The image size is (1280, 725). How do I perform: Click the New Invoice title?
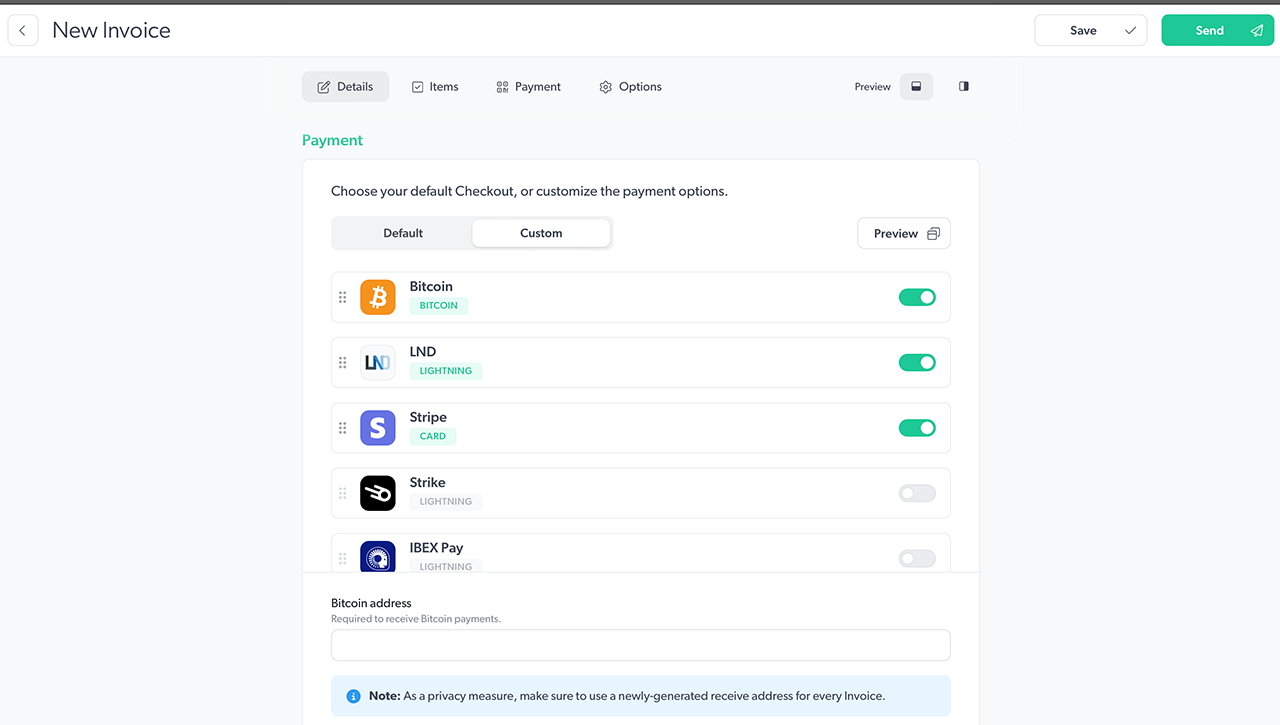(x=111, y=31)
